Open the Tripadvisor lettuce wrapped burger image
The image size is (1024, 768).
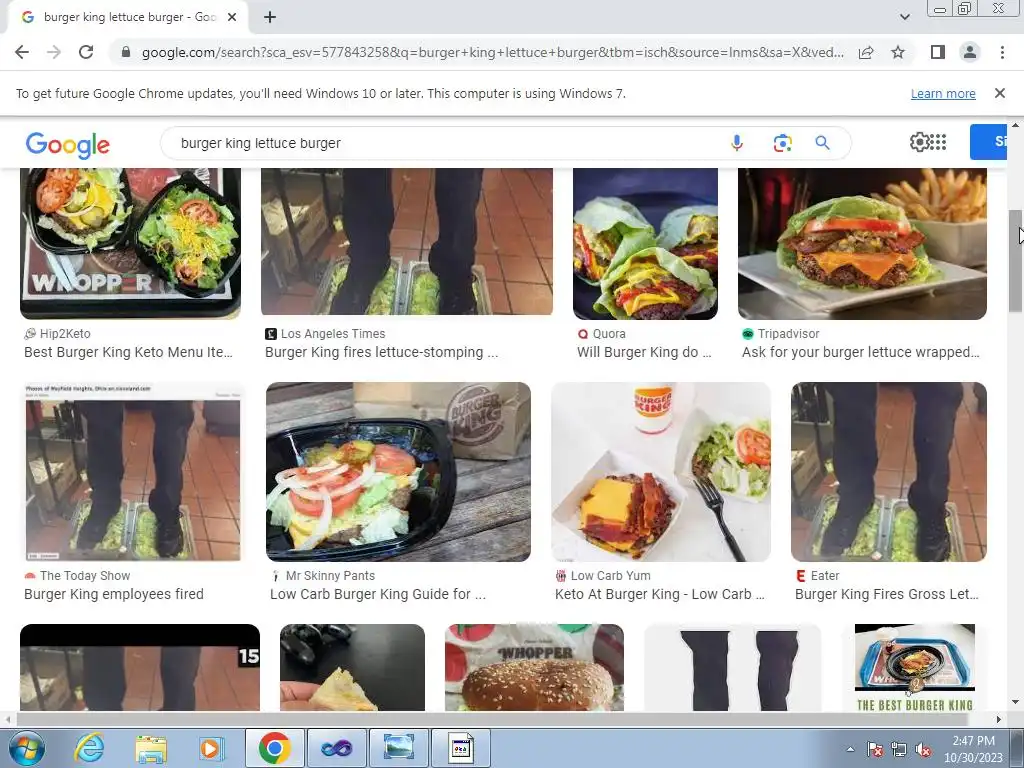tap(862, 244)
